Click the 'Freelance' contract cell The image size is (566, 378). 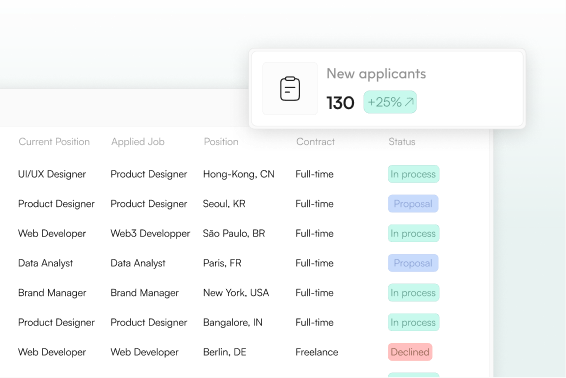click(317, 352)
